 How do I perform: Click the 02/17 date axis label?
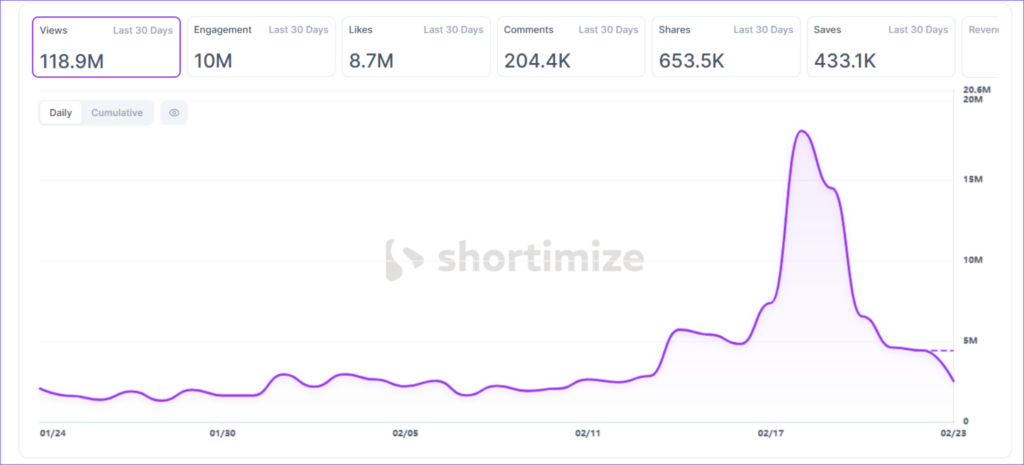click(770, 434)
